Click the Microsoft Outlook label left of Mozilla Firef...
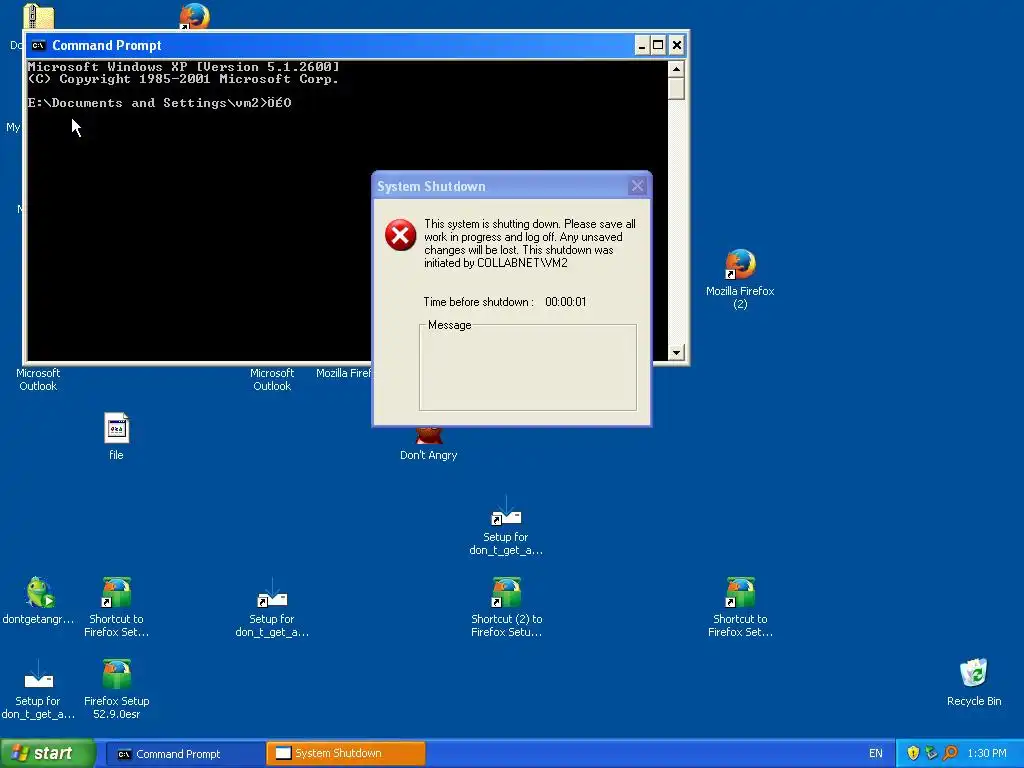The height and width of the screenshot is (768, 1024). pos(272,379)
